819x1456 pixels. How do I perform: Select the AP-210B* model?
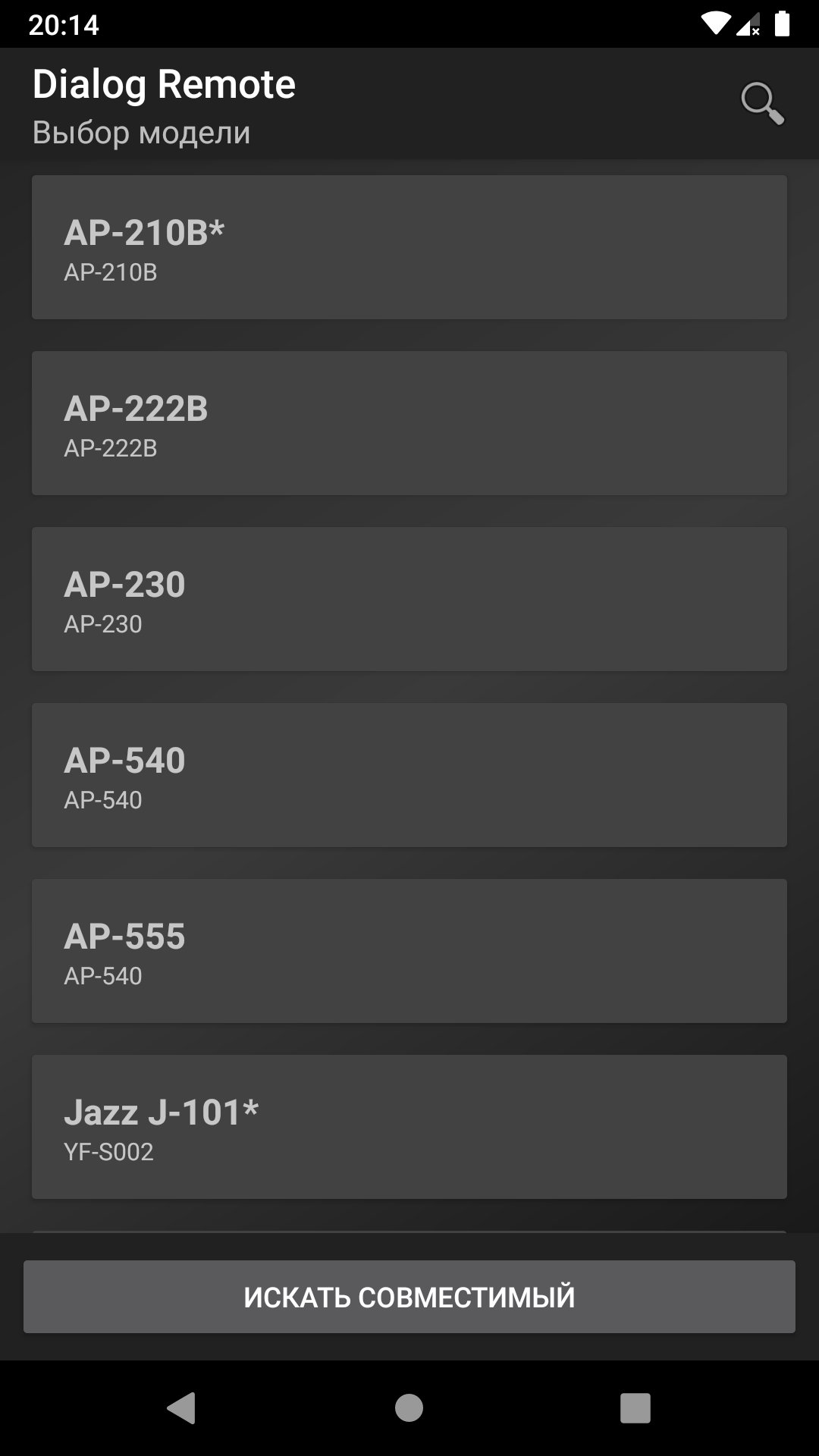[409, 247]
